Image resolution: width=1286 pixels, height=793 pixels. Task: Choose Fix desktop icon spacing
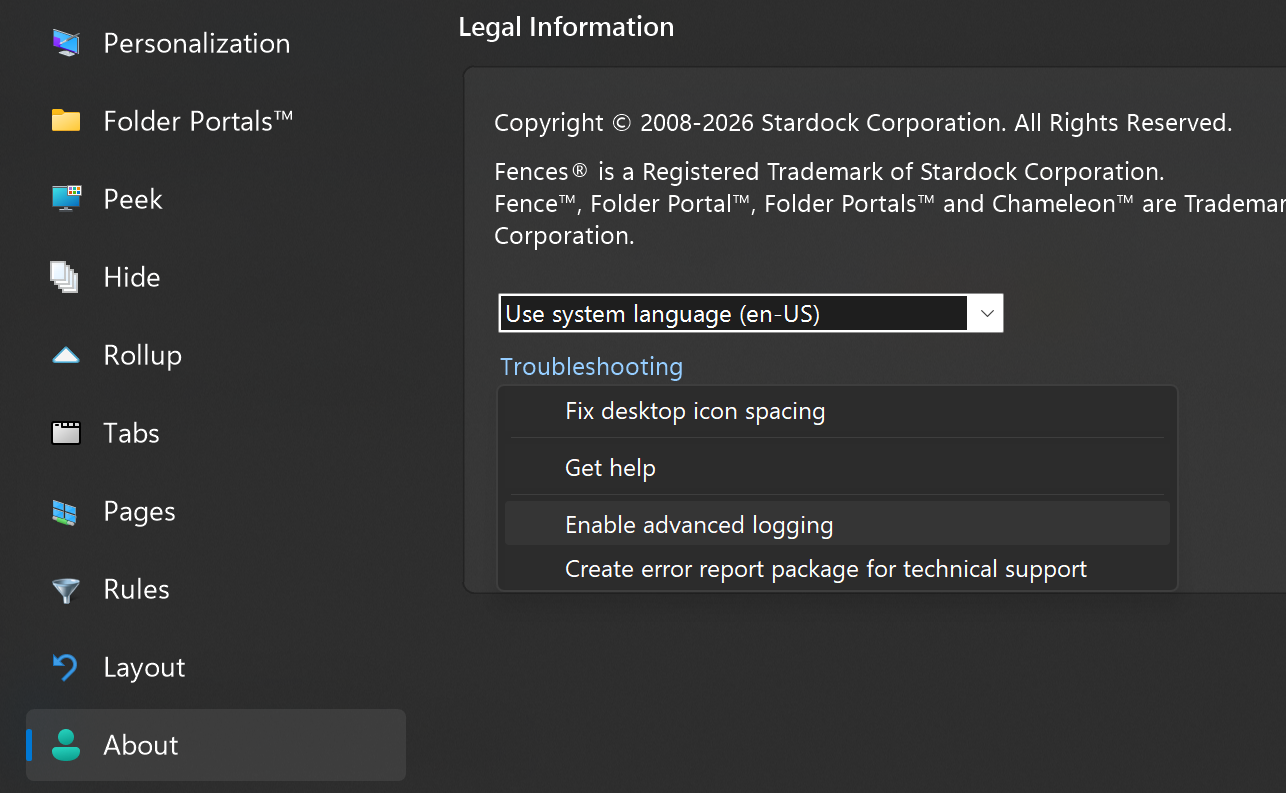(695, 411)
